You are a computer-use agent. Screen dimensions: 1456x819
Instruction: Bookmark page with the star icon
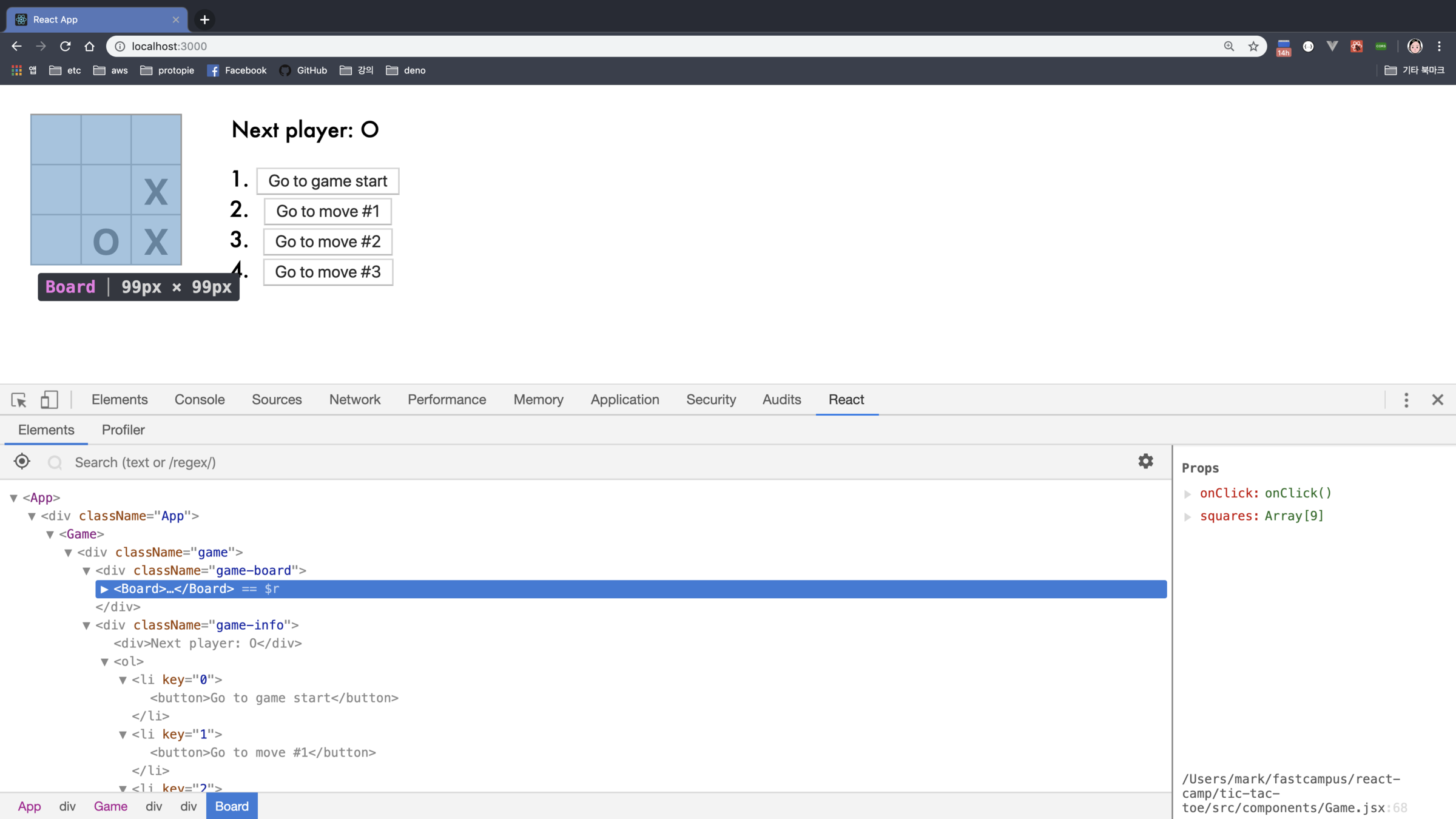click(x=1253, y=46)
